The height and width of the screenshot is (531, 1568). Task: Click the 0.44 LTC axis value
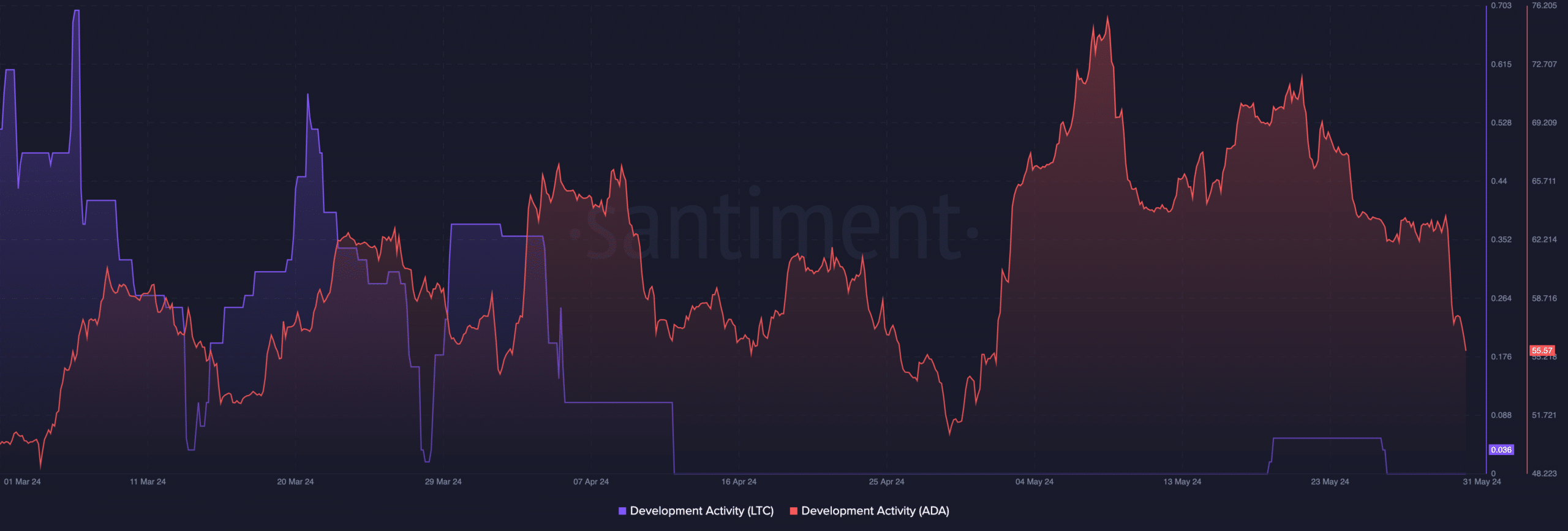(x=1499, y=181)
